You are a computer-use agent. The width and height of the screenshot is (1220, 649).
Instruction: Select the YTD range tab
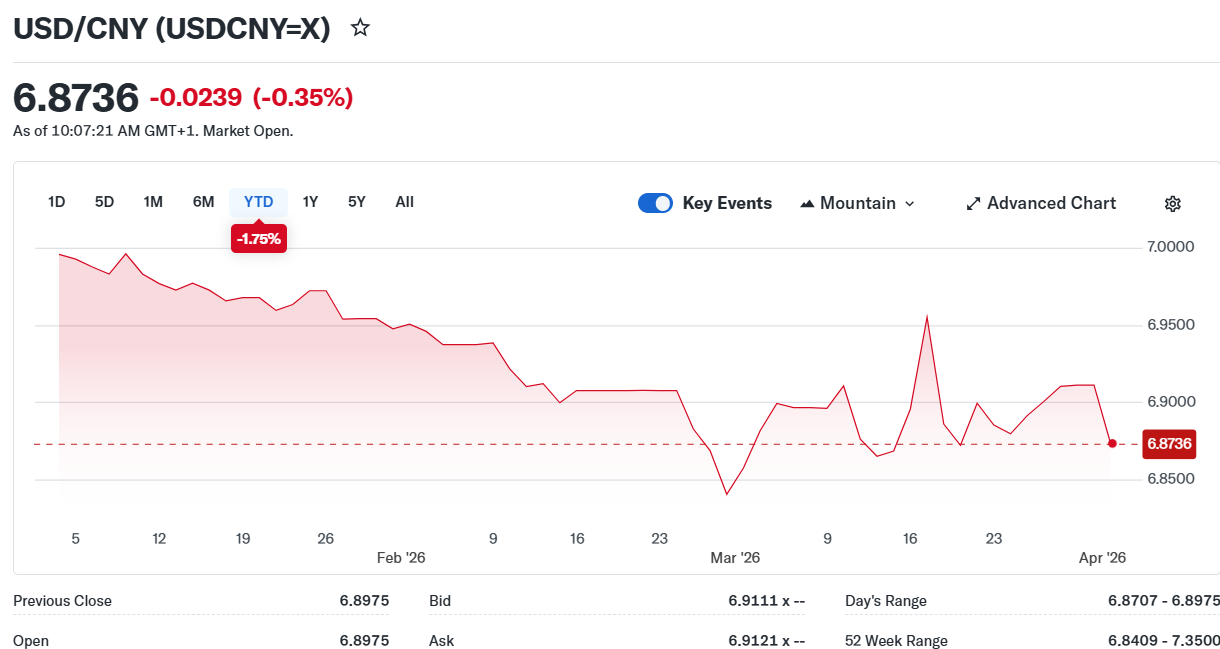[x=259, y=202]
